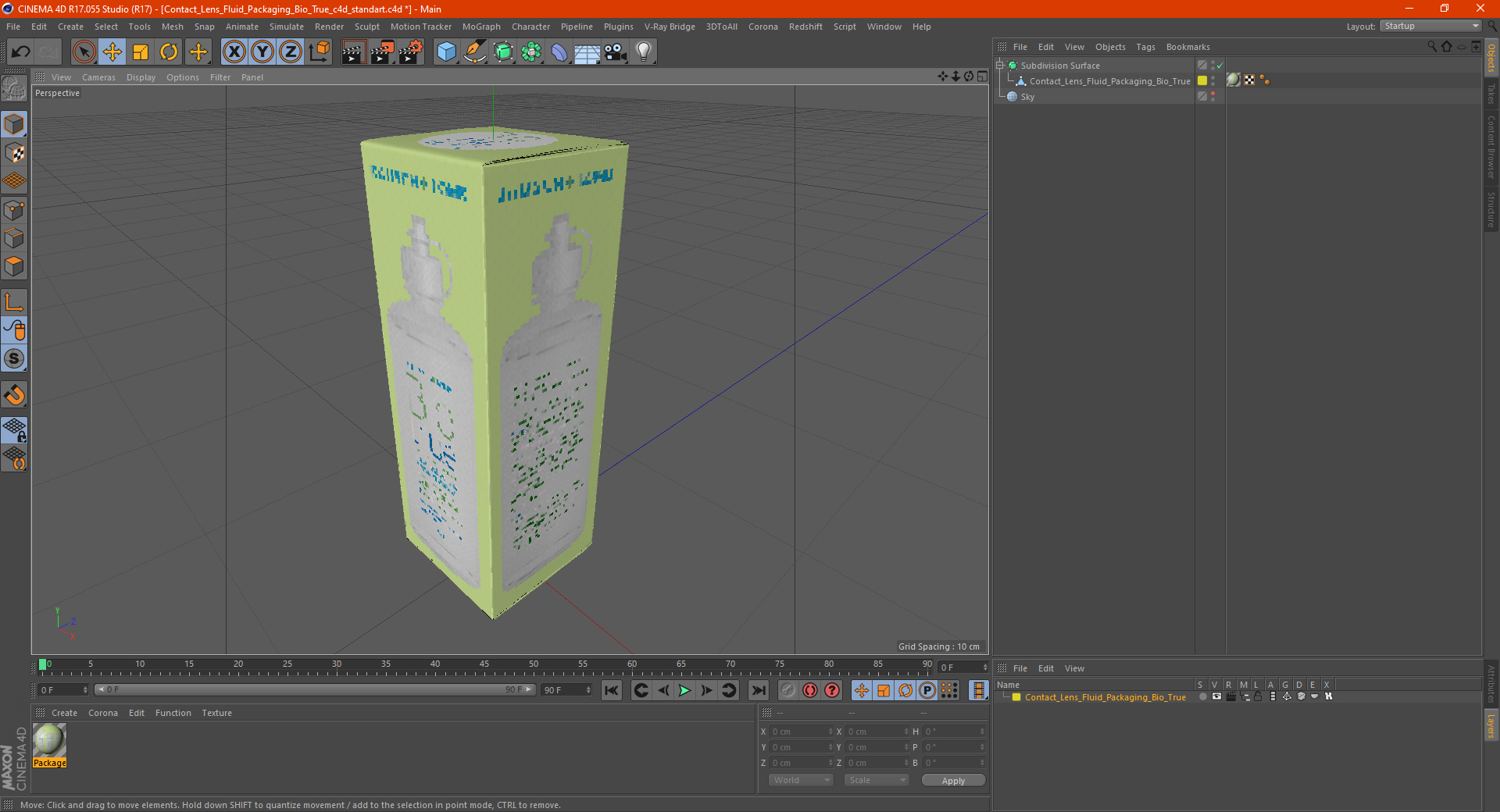Click the preview range slider bar
The width and height of the screenshot is (1500, 812).
pyautogui.click(x=314, y=690)
